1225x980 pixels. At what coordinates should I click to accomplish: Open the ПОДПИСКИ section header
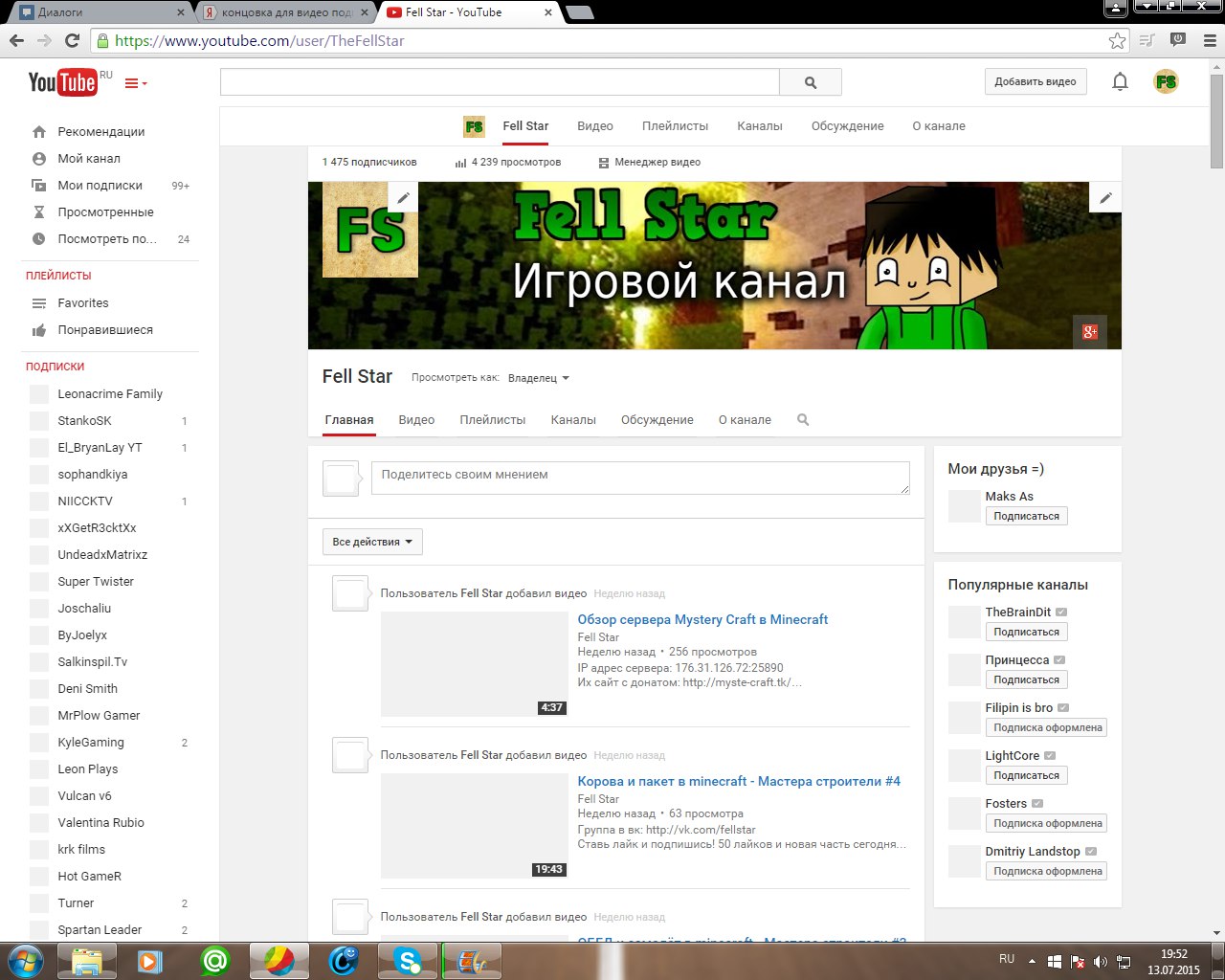pos(55,367)
